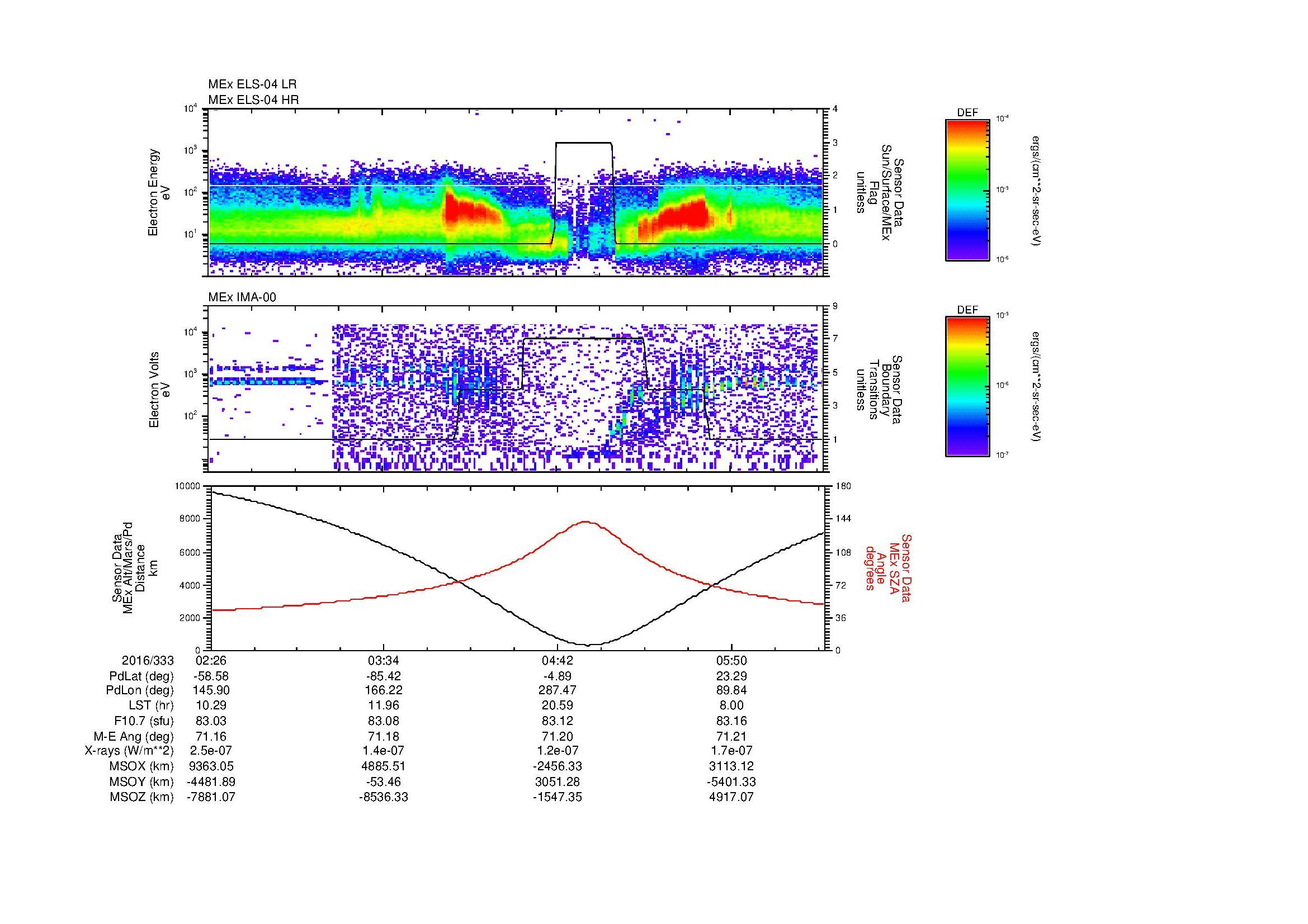Click the LST value '20.59'
1308x924 pixels.
pos(557,706)
